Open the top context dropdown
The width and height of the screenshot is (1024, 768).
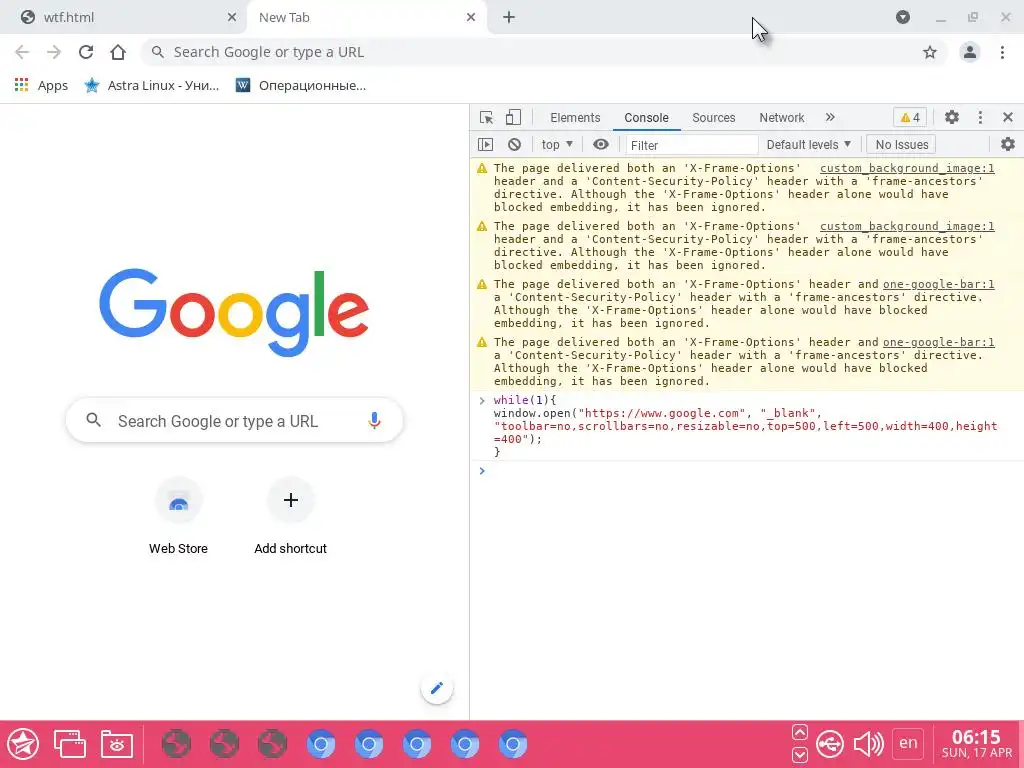[x=556, y=144]
